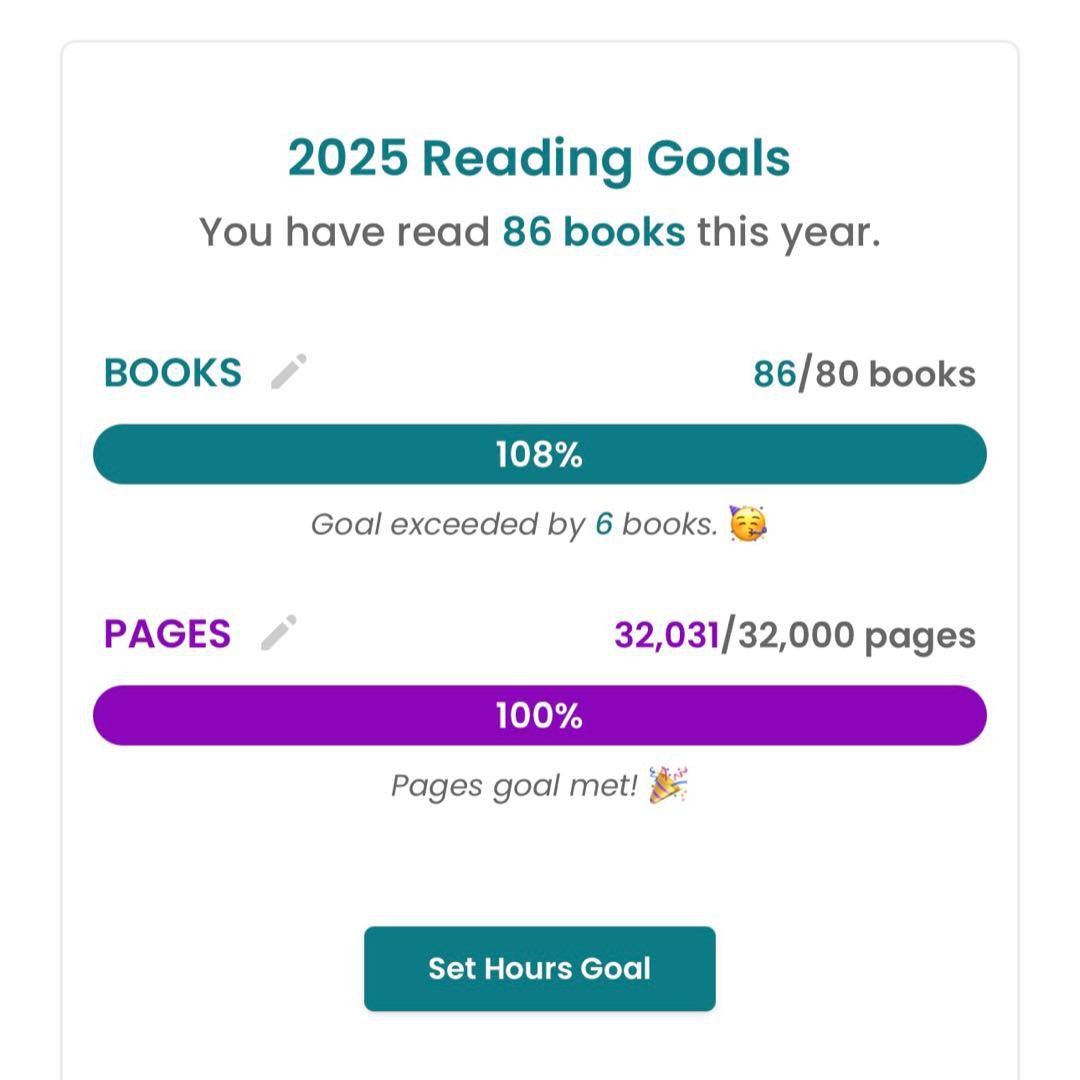This screenshot has width=1080, height=1080.
Task: Click the "Goal exceeded by" message text
Action: (x=448, y=524)
